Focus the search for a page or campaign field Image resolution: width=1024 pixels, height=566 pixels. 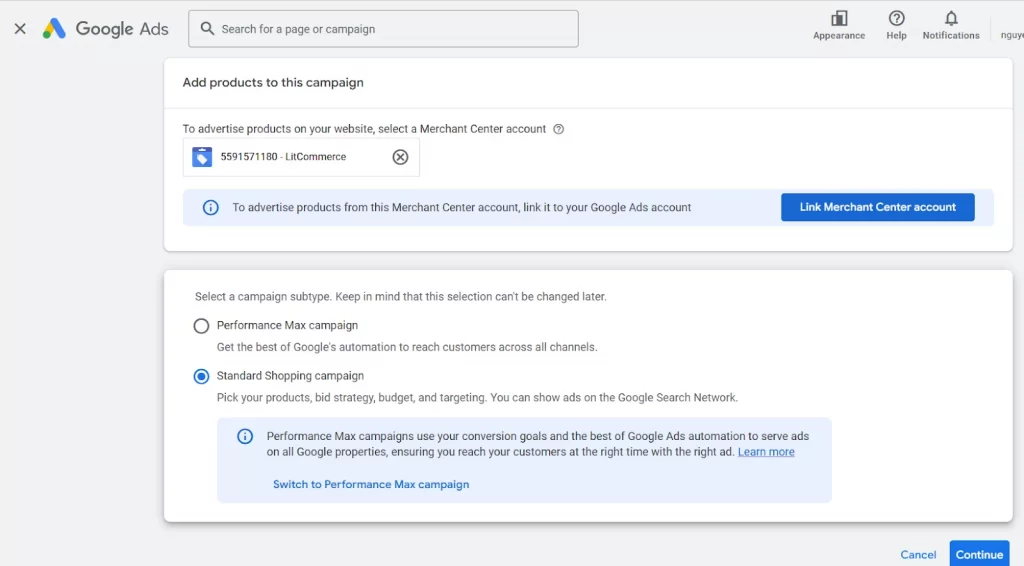click(383, 29)
